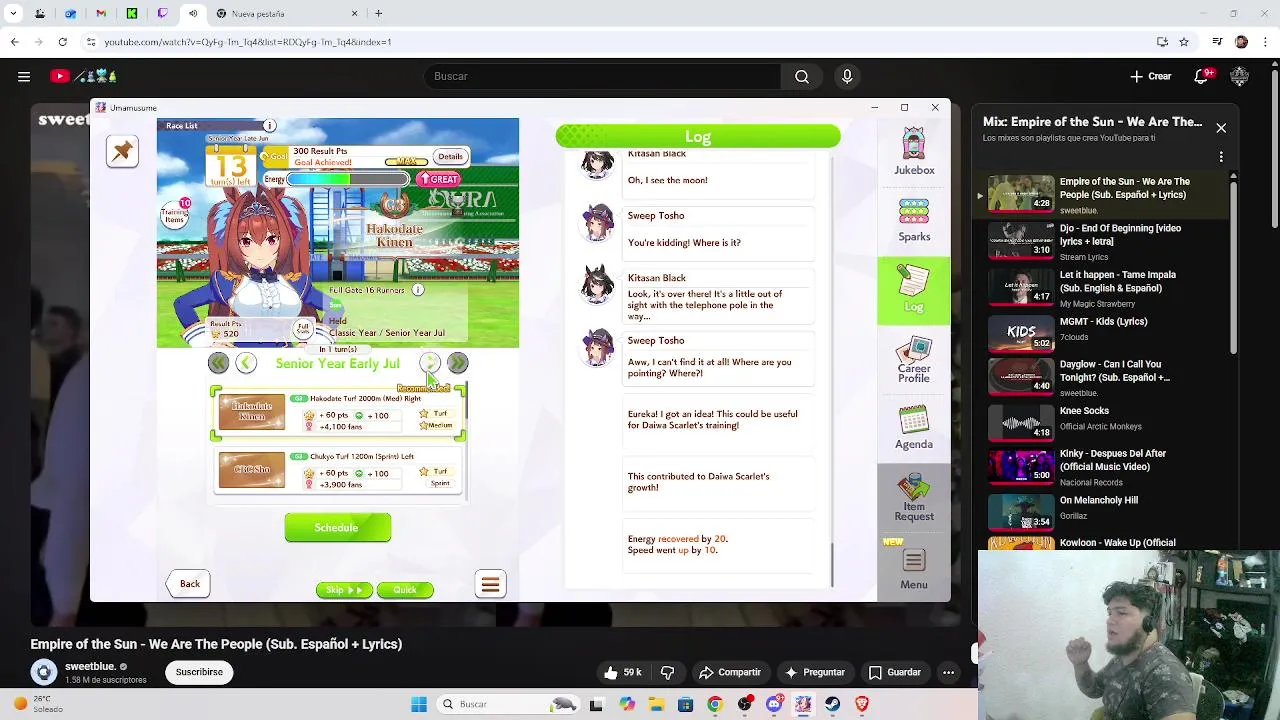The width and height of the screenshot is (1280, 720).
Task: Save video with Guardar button
Action: [x=895, y=672]
